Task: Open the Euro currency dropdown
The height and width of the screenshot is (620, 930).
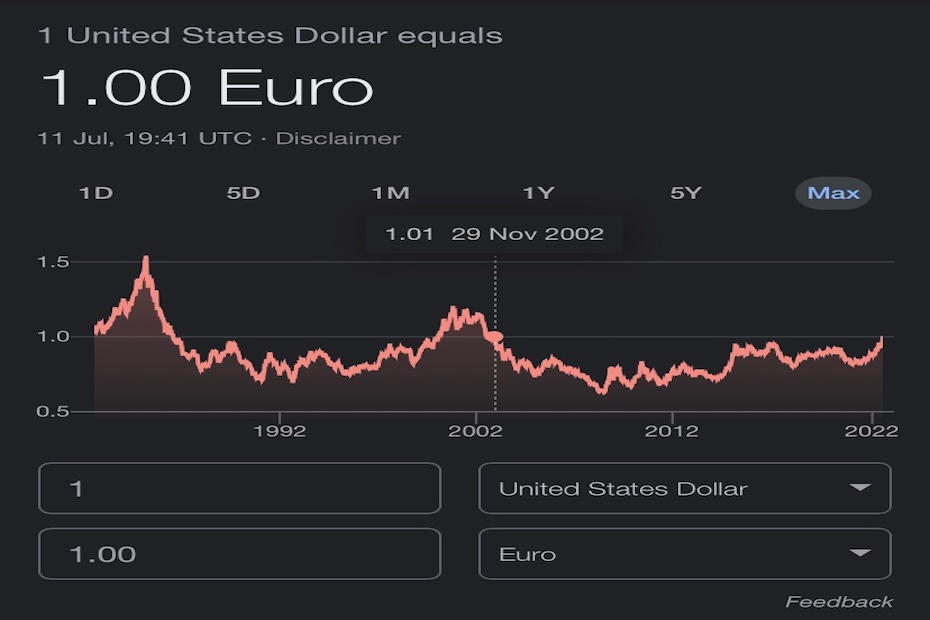Action: (x=685, y=553)
